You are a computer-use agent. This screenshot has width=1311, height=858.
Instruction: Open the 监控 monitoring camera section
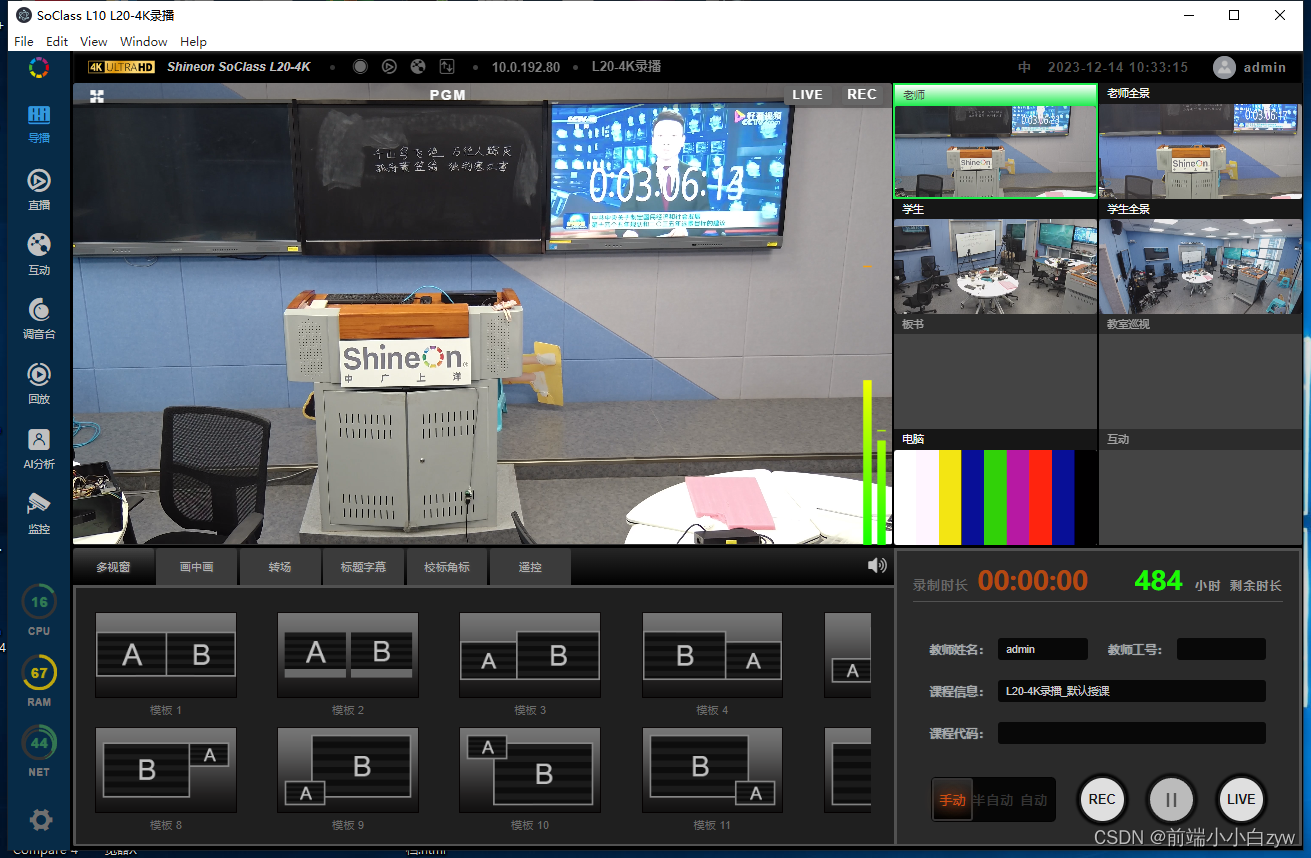pyautogui.click(x=39, y=512)
